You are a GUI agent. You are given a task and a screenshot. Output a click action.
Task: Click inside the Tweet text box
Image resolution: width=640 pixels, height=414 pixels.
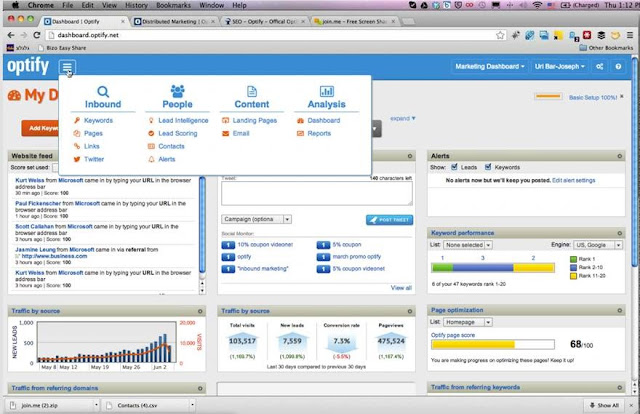tap(317, 193)
